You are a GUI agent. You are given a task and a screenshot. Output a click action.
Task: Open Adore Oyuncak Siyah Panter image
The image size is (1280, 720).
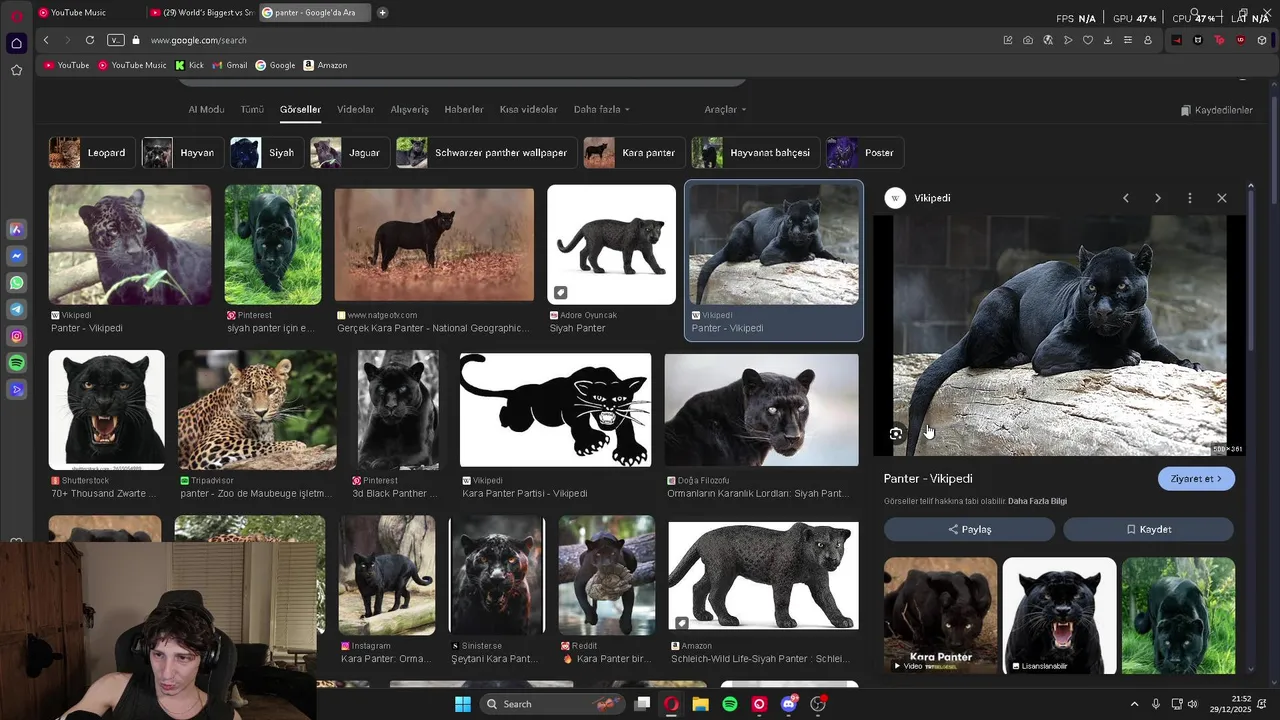pyautogui.click(x=612, y=245)
